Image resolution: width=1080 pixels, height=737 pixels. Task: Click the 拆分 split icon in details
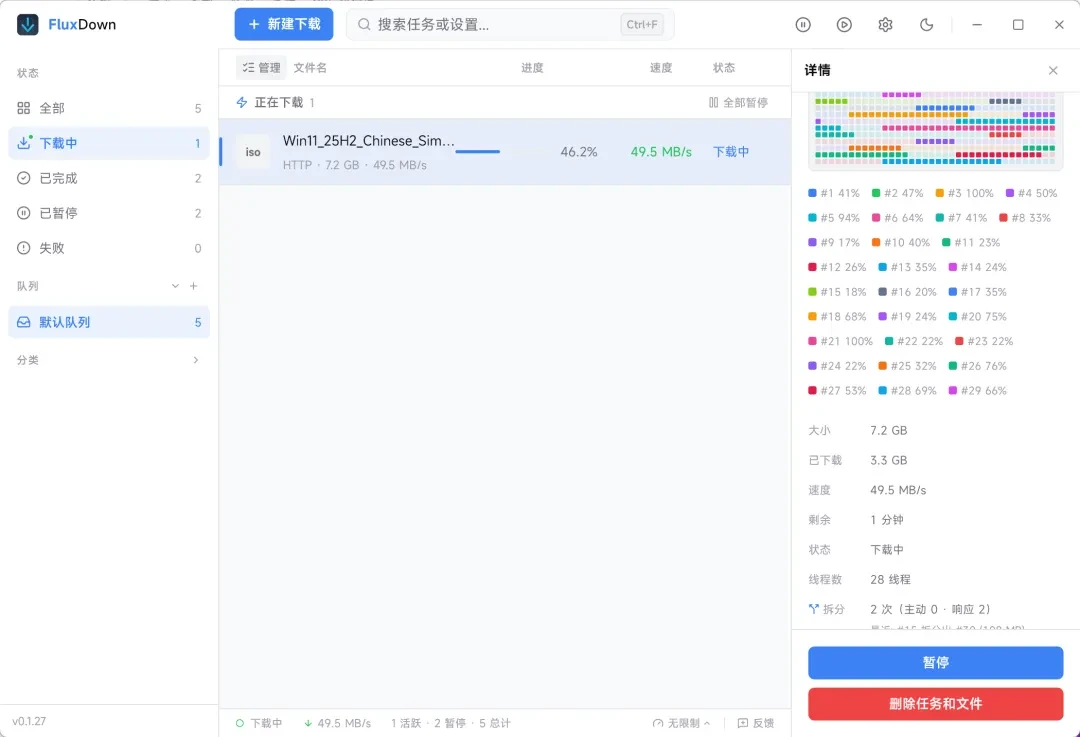coord(813,609)
